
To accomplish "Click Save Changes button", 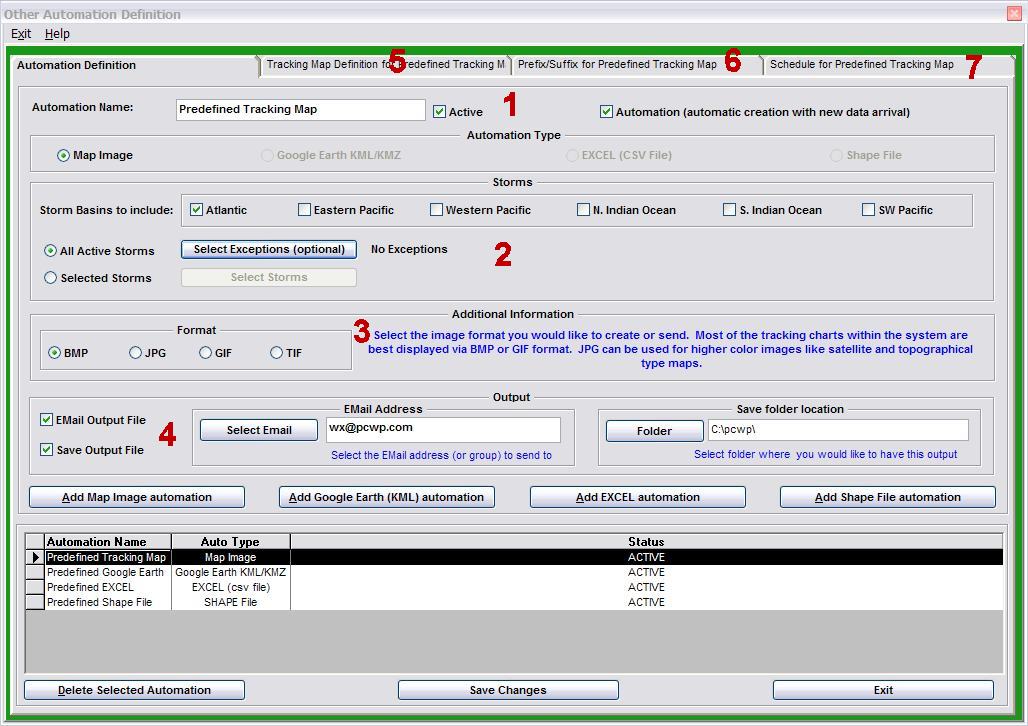I will 508,690.
